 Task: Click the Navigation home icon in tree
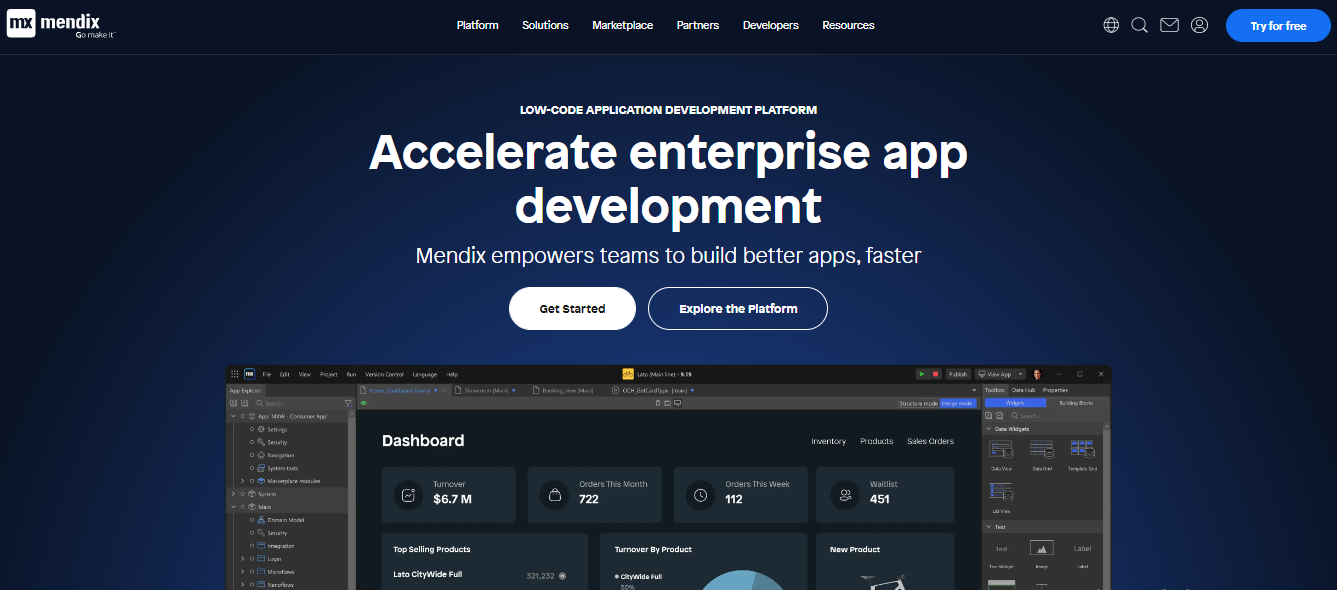coord(260,455)
